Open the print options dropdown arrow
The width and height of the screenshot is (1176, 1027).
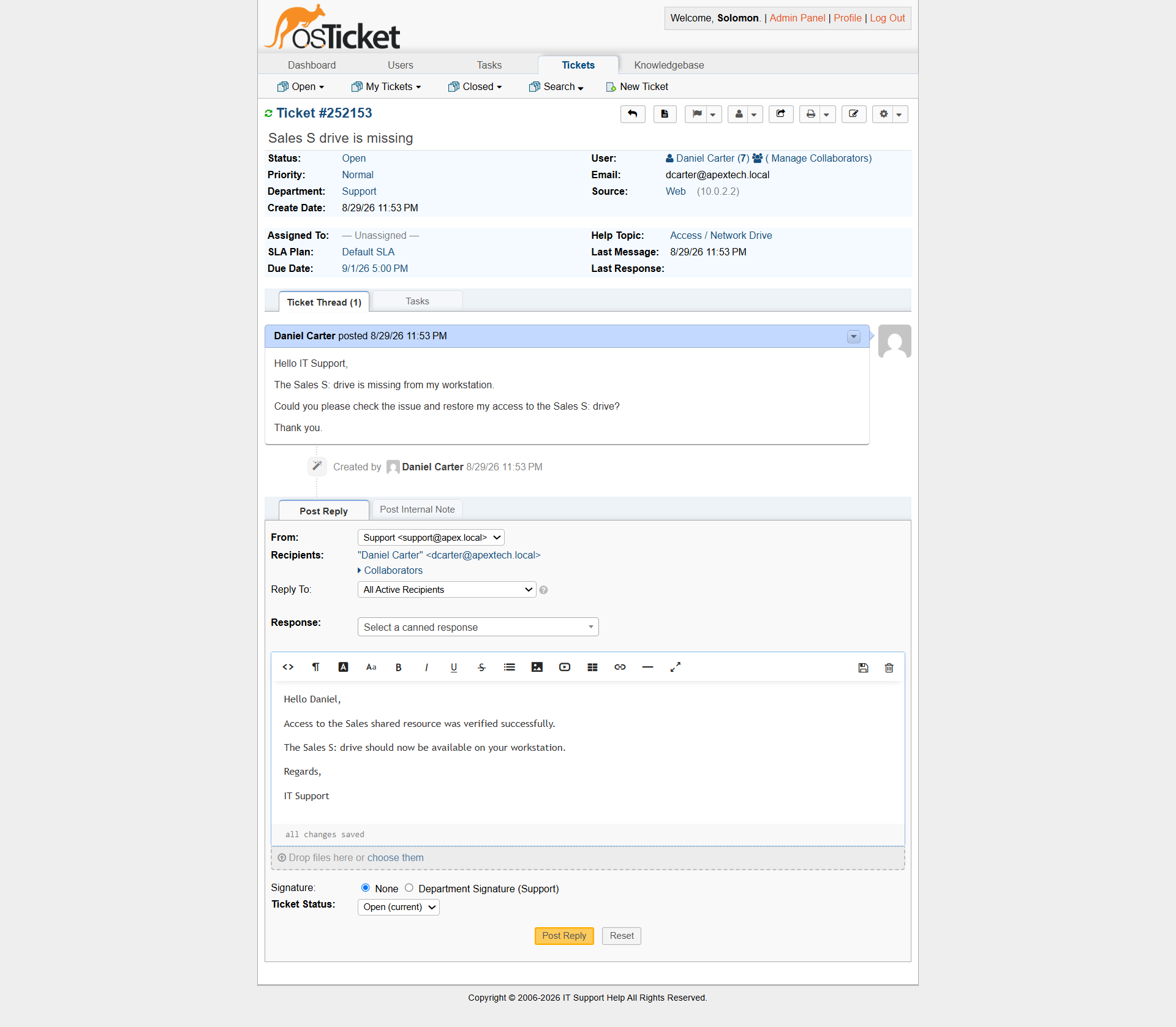827,114
